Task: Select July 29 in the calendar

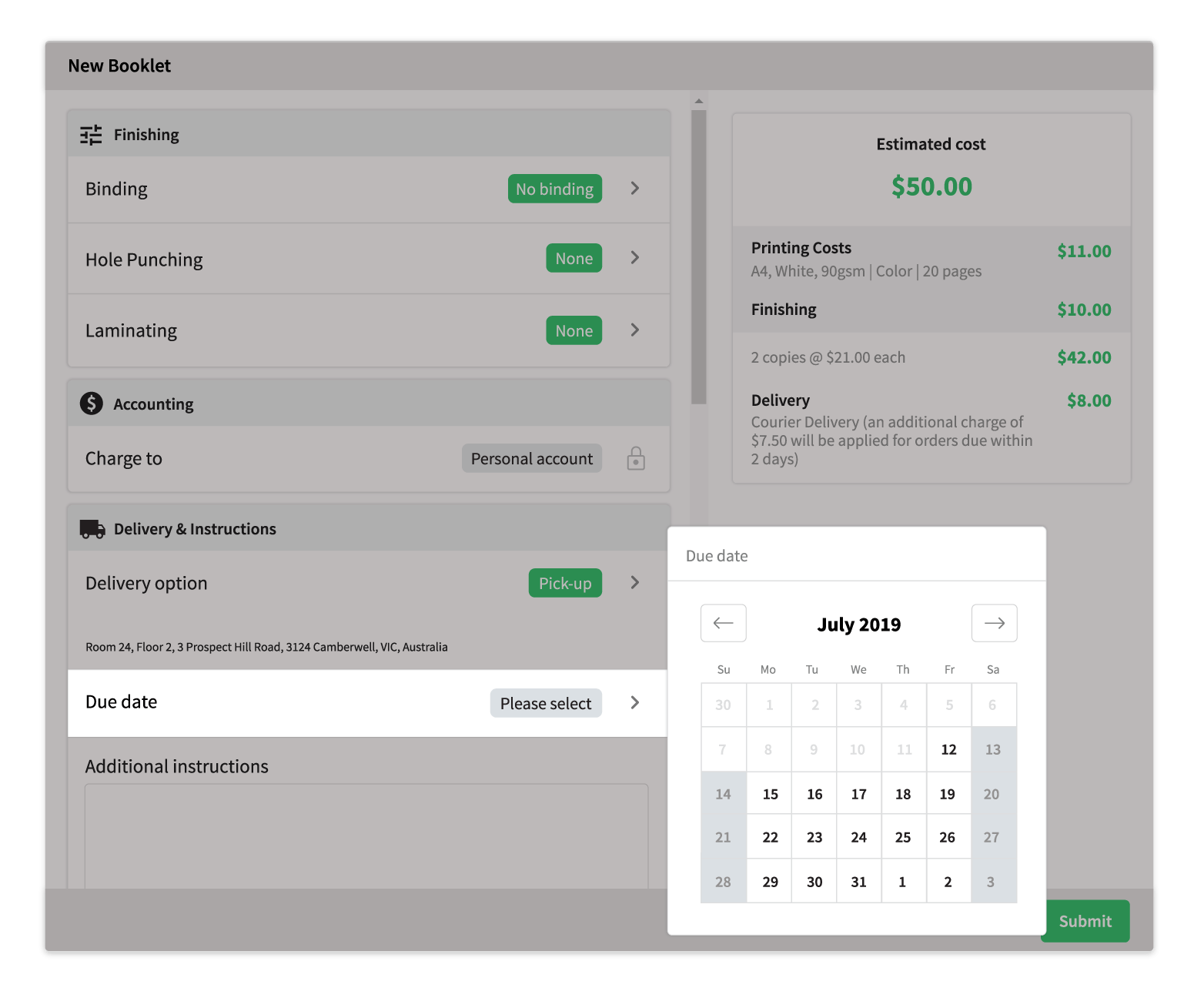Action: click(x=771, y=882)
